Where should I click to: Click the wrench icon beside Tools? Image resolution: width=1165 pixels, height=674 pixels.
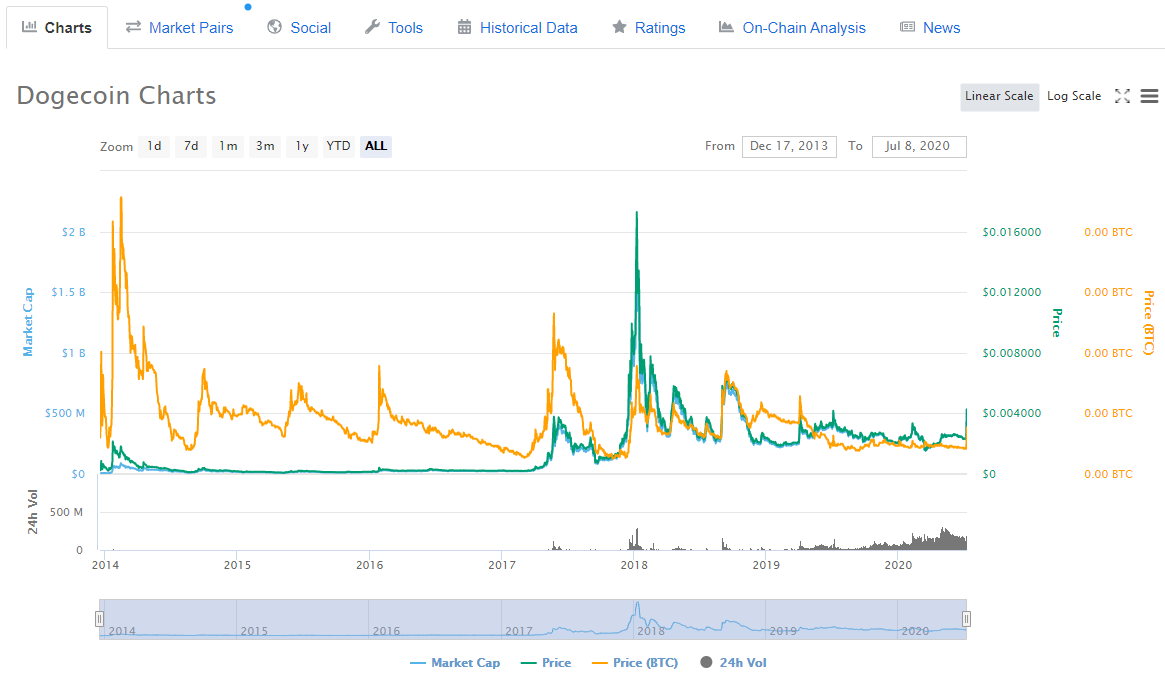372,27
